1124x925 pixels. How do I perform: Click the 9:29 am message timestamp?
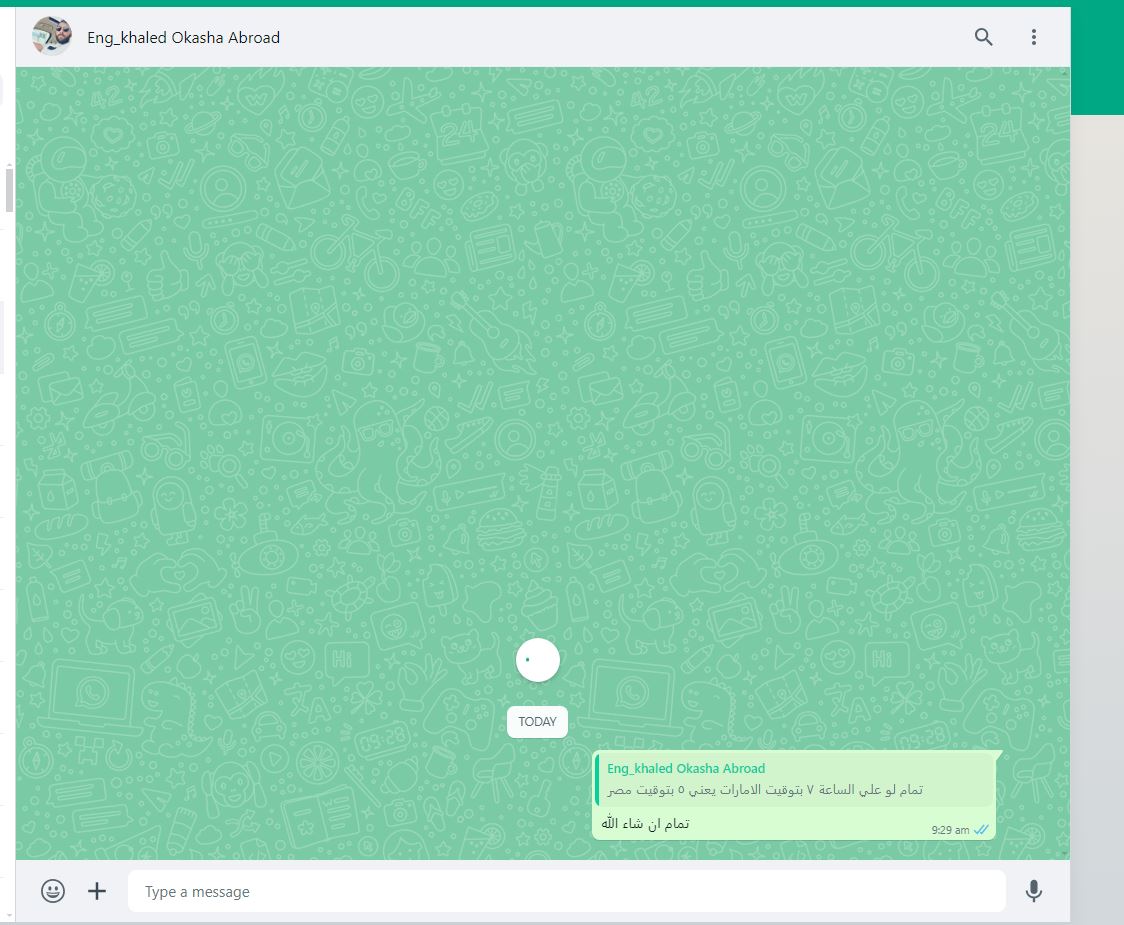[950, 830]
